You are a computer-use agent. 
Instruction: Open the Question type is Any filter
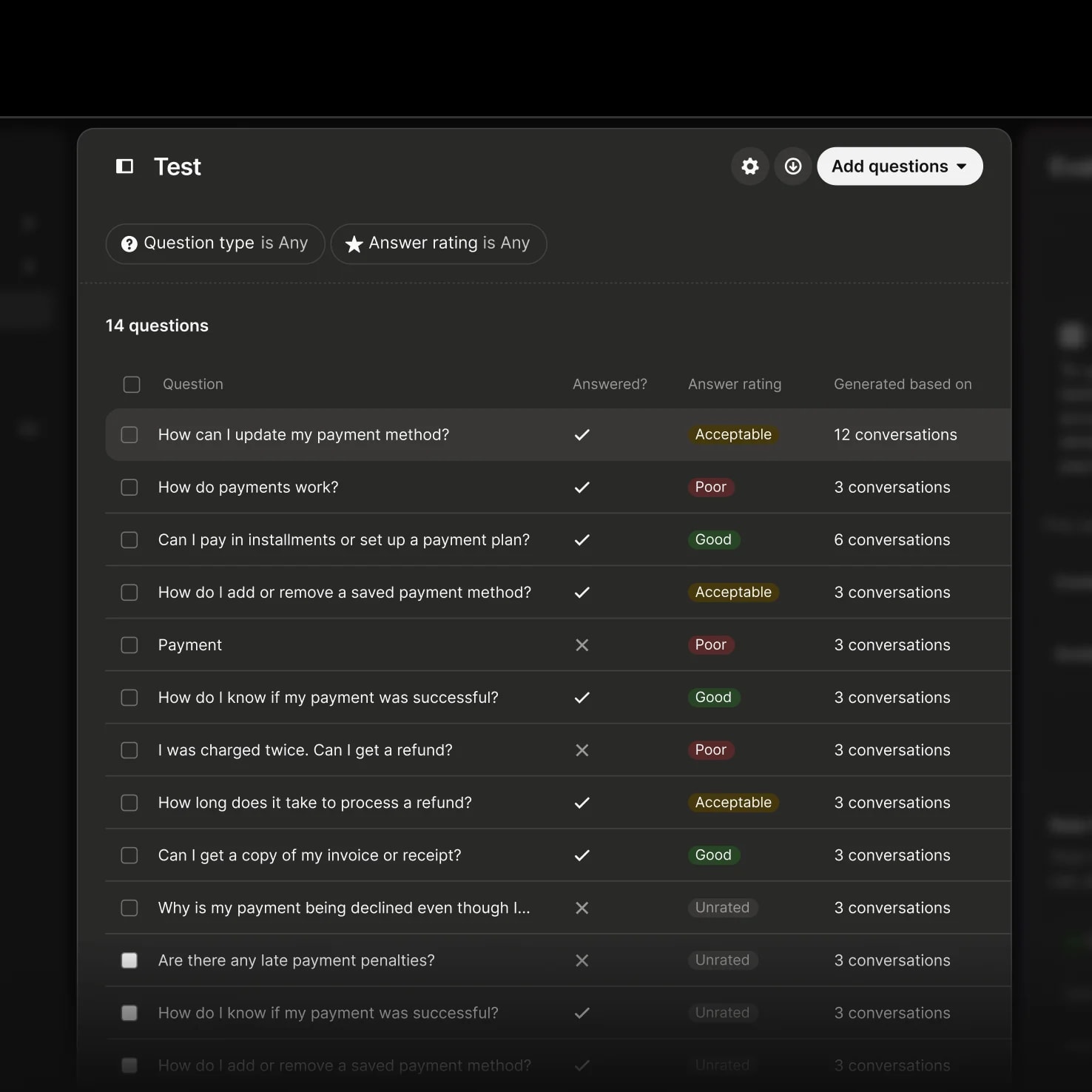pyautogui.click(x=215, y=243)
